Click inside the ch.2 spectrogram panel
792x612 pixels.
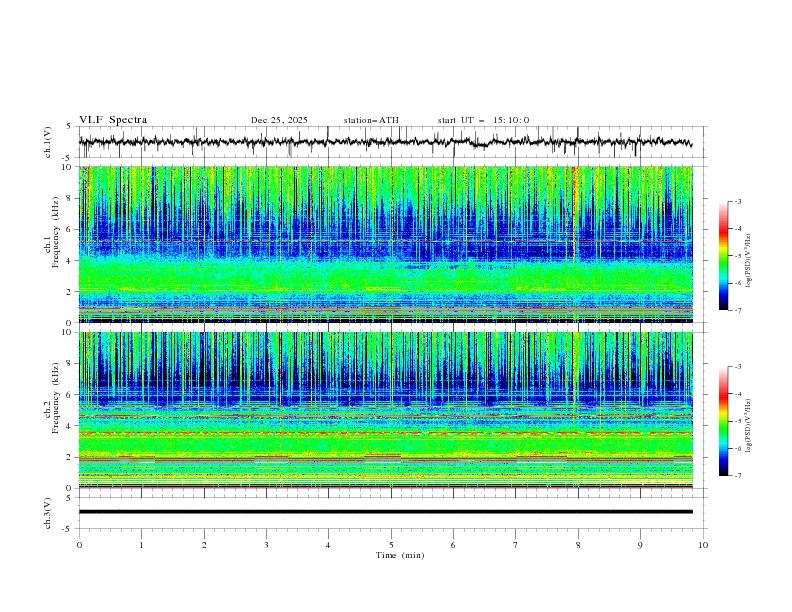(x=386, y=410)
